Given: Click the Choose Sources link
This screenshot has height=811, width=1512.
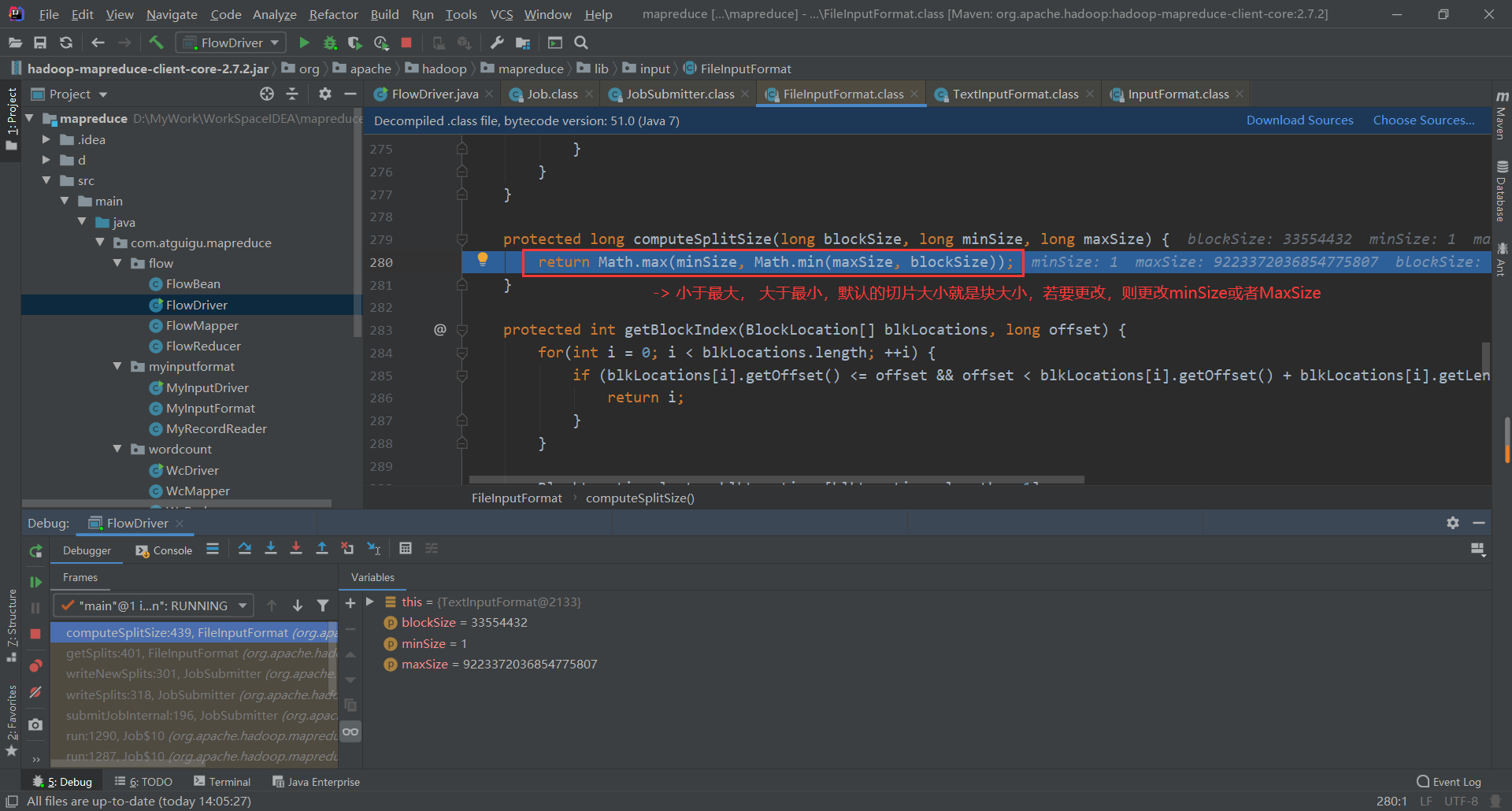Looking at the screenshot, I should [1424, 120].
